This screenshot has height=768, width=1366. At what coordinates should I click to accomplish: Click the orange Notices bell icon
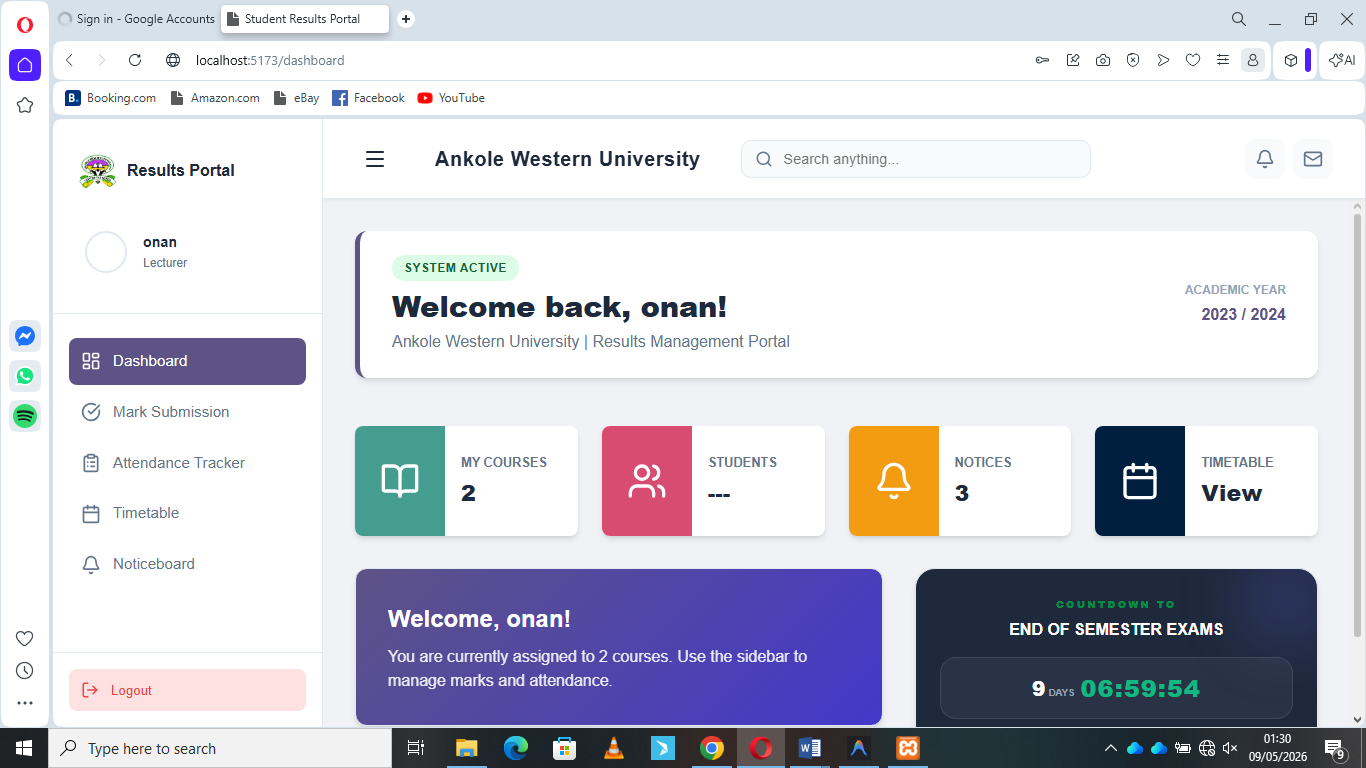894,481
